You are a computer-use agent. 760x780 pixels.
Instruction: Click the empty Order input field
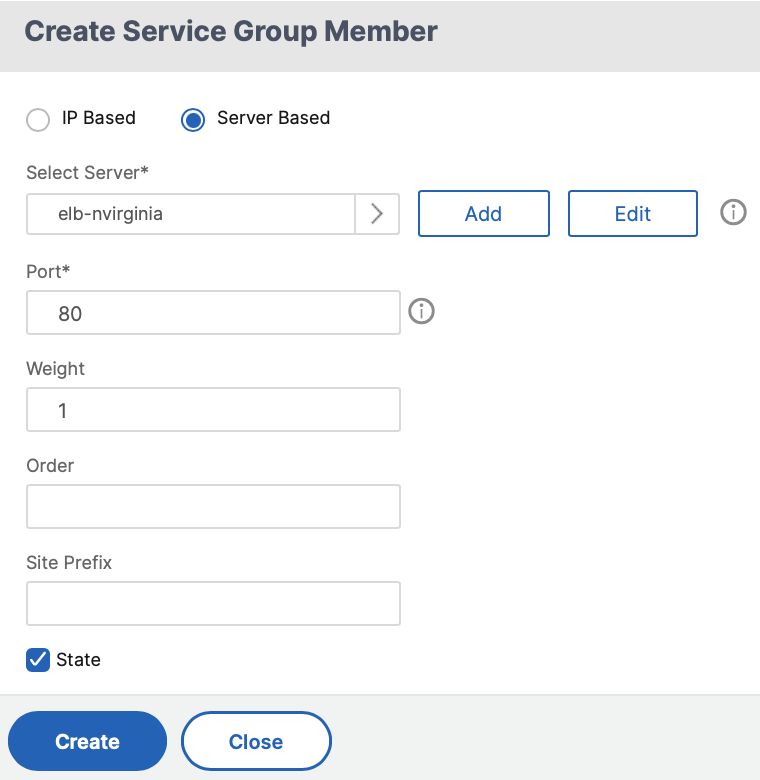click(213, 506)
